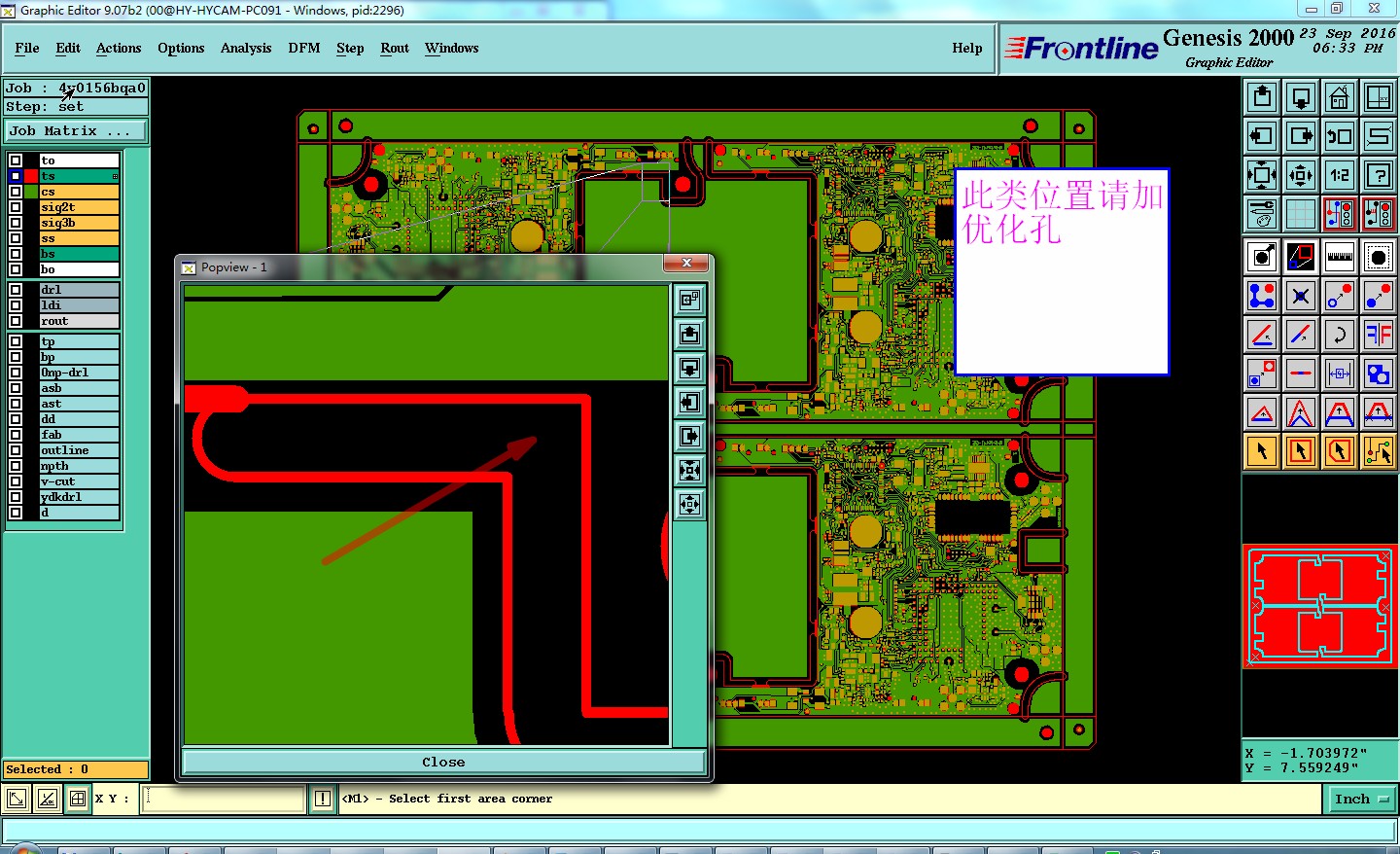Click the Home view icon
This screenshot has height=854, width=1400.
point(1340,97)
